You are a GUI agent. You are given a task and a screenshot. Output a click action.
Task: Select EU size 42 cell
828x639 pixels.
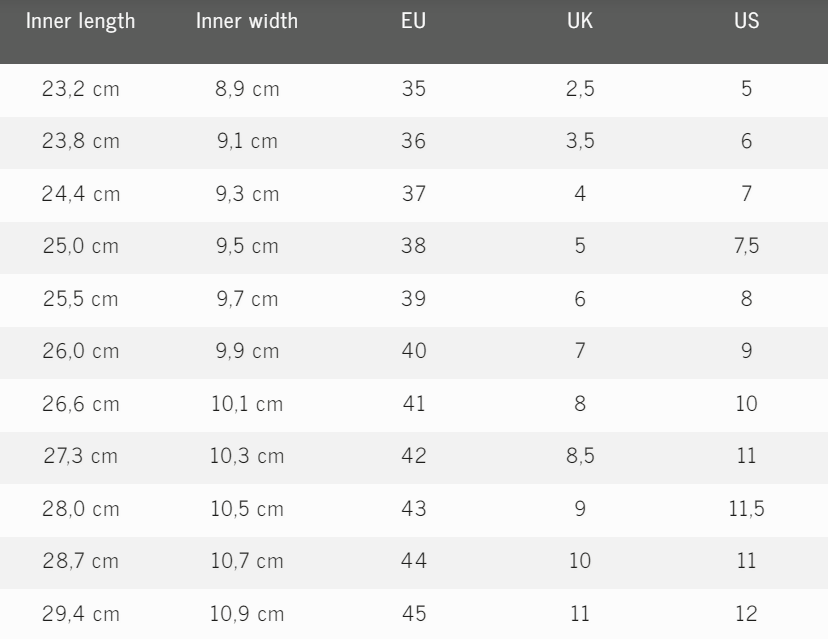pos(413,456)
